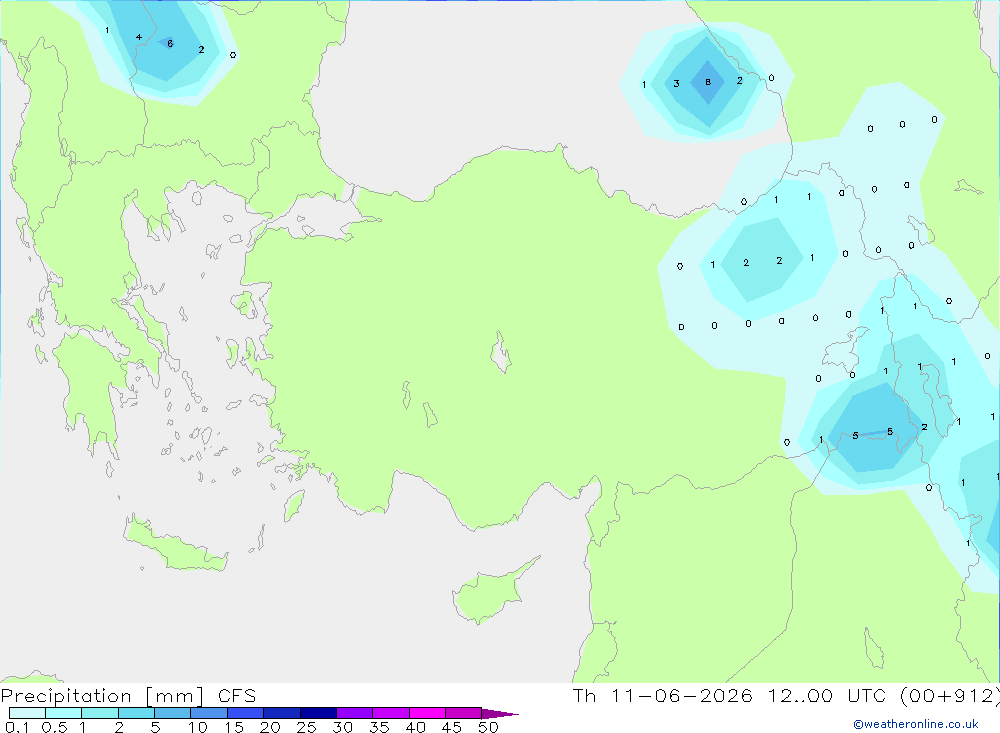
Task: Click the '0.5' legend scale label
Action: pyautogui.click(x=54, y=727)
